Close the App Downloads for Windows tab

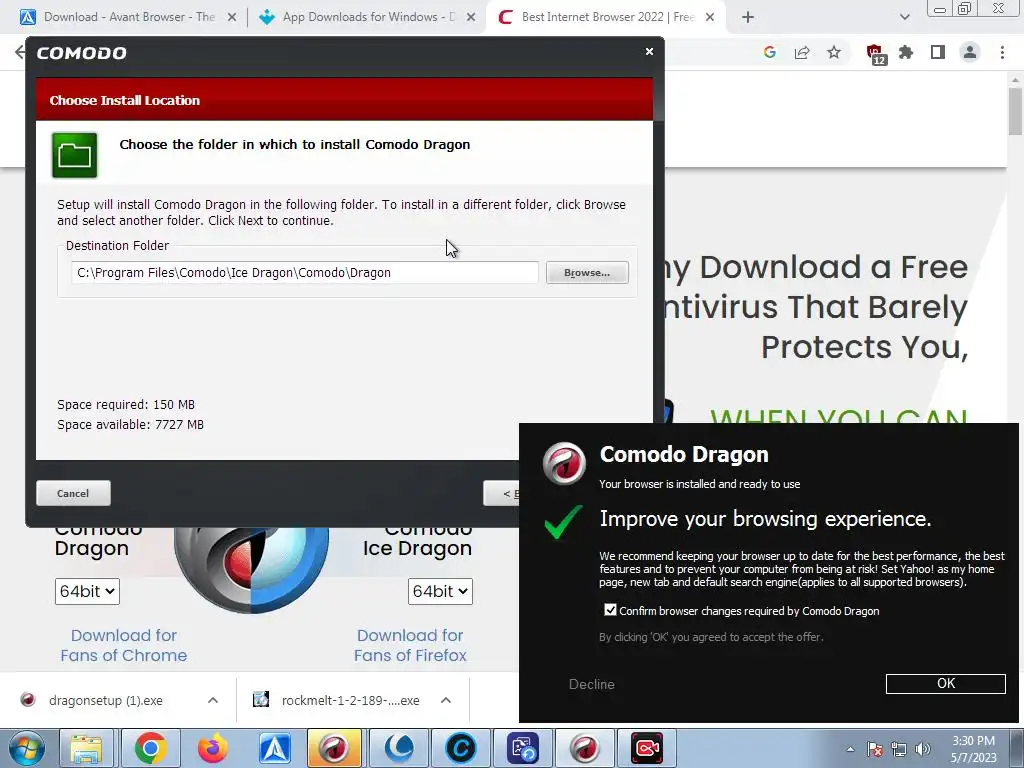point(471,18)
